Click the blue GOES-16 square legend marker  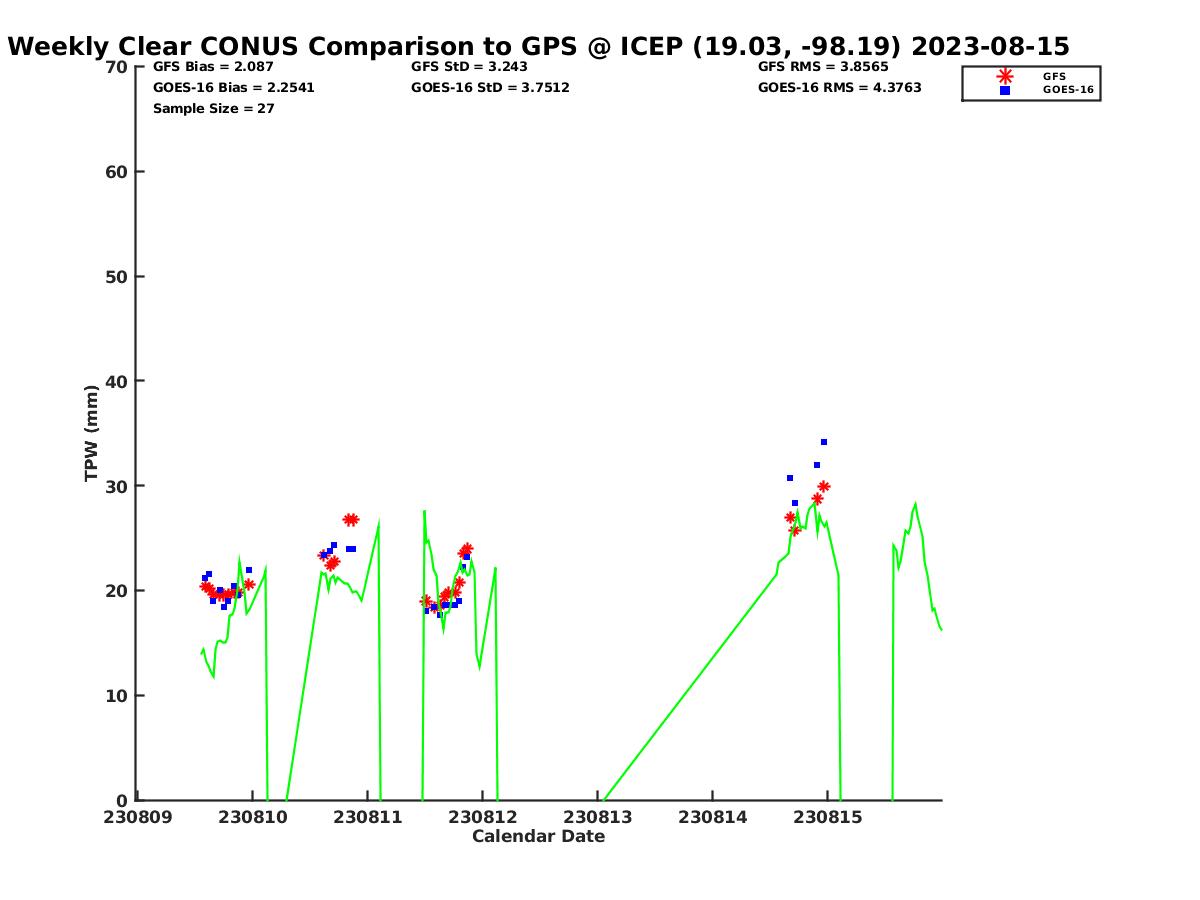(x=1005, y=90)
